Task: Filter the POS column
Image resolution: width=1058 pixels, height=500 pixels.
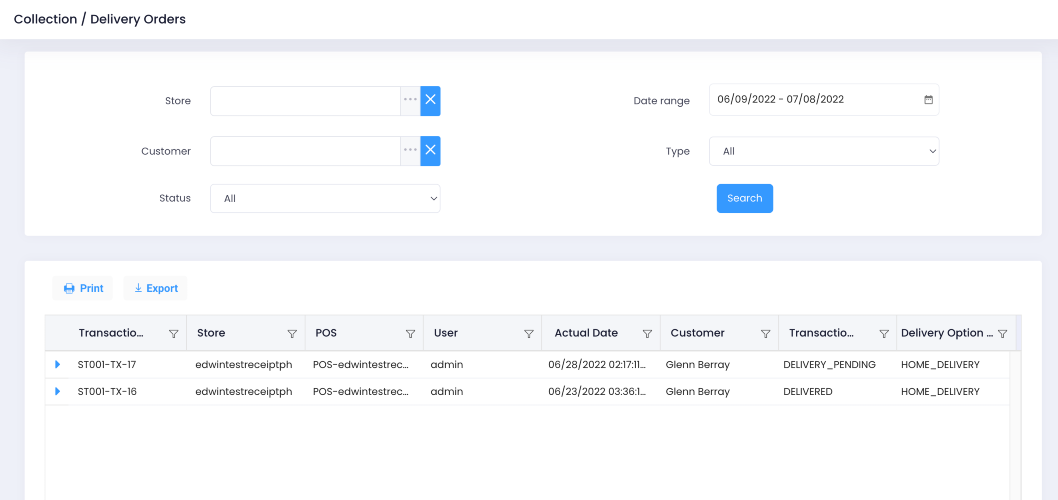Action: coord(410,333)
